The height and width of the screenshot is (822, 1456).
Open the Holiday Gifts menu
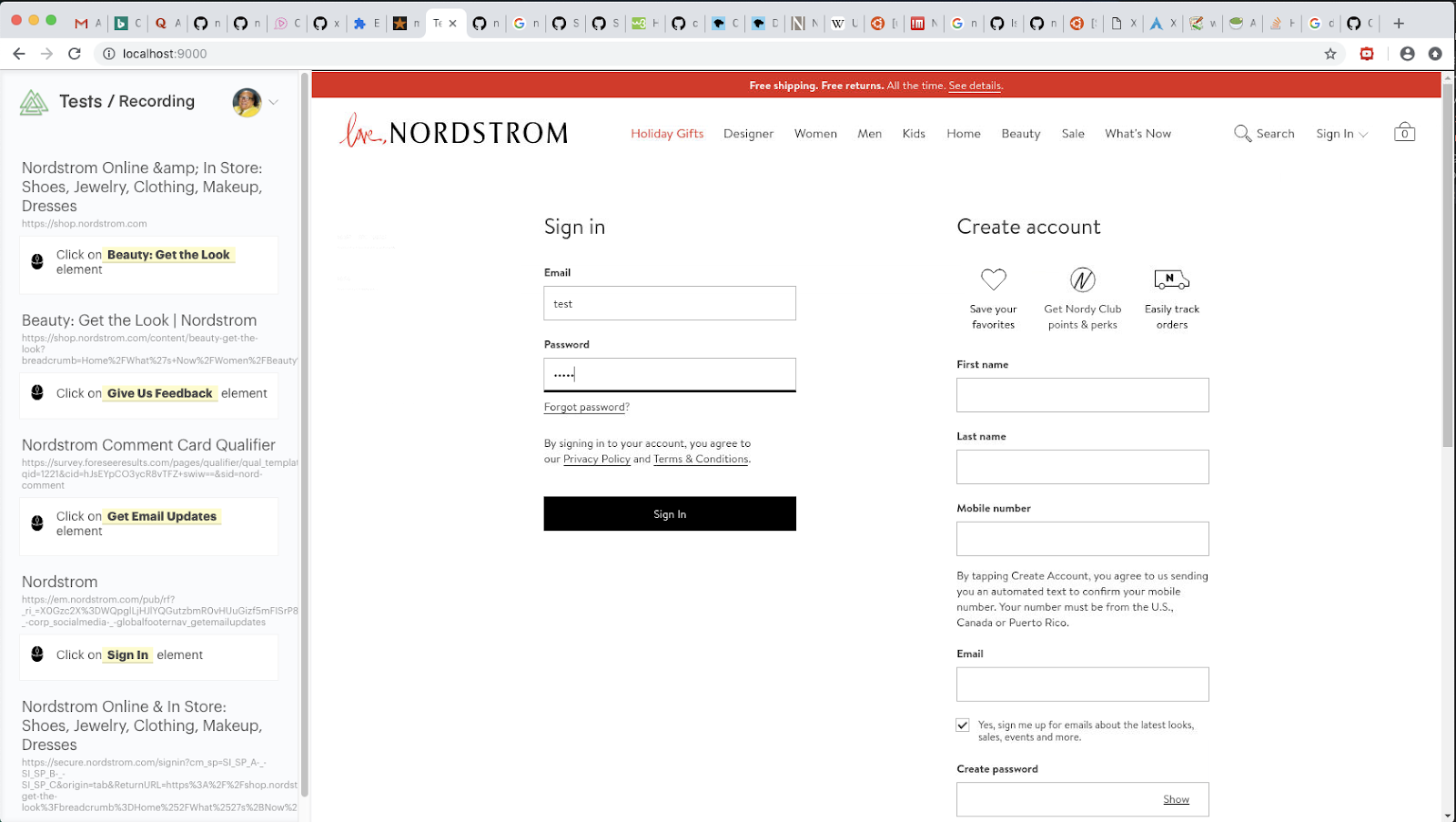(667, 134)
